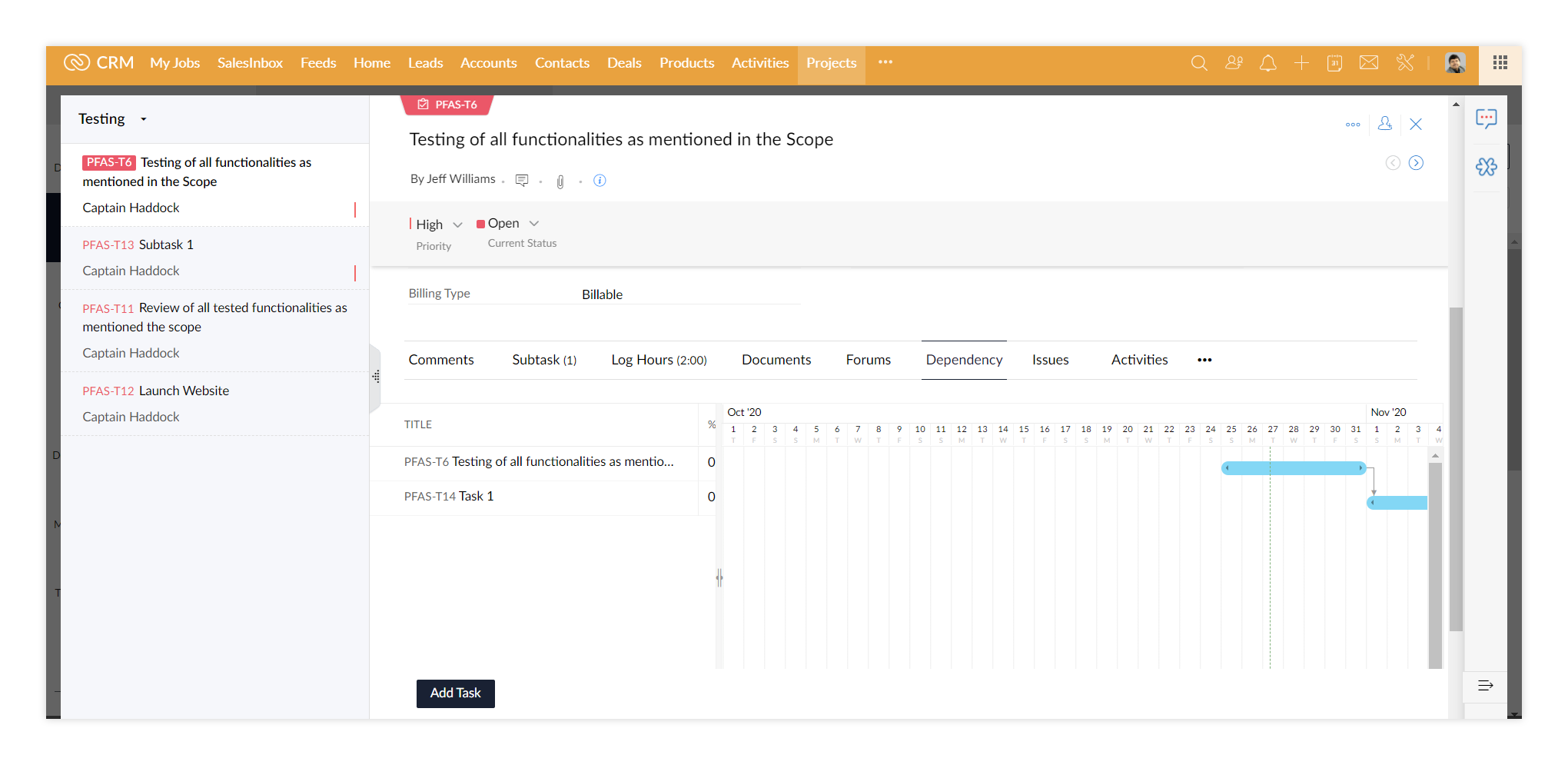The height and width of the screenshot is (765, 1568).
Task: Open the mail envelope icon
Action: point(1369,63)
